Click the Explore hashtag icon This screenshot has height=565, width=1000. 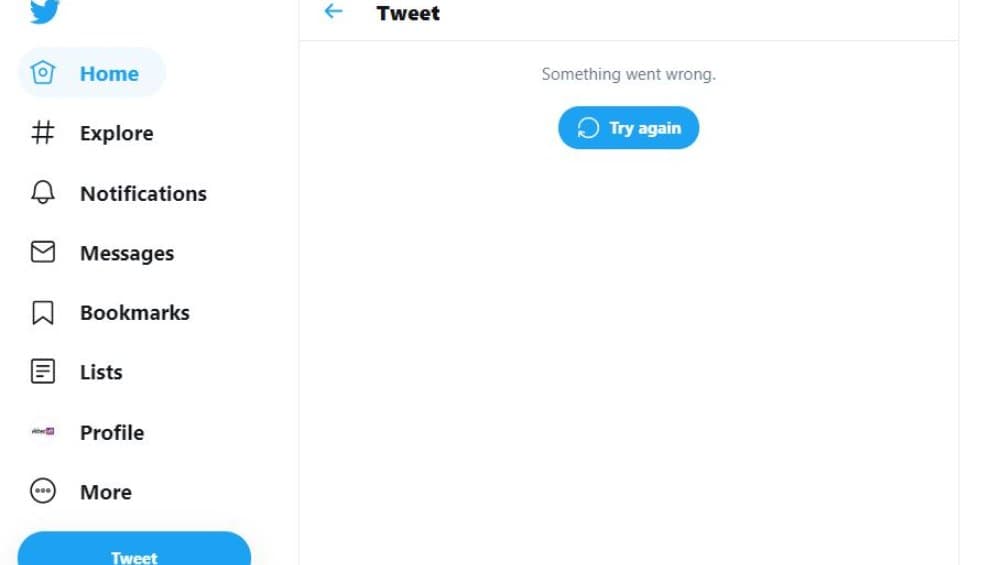click(43, 133)
